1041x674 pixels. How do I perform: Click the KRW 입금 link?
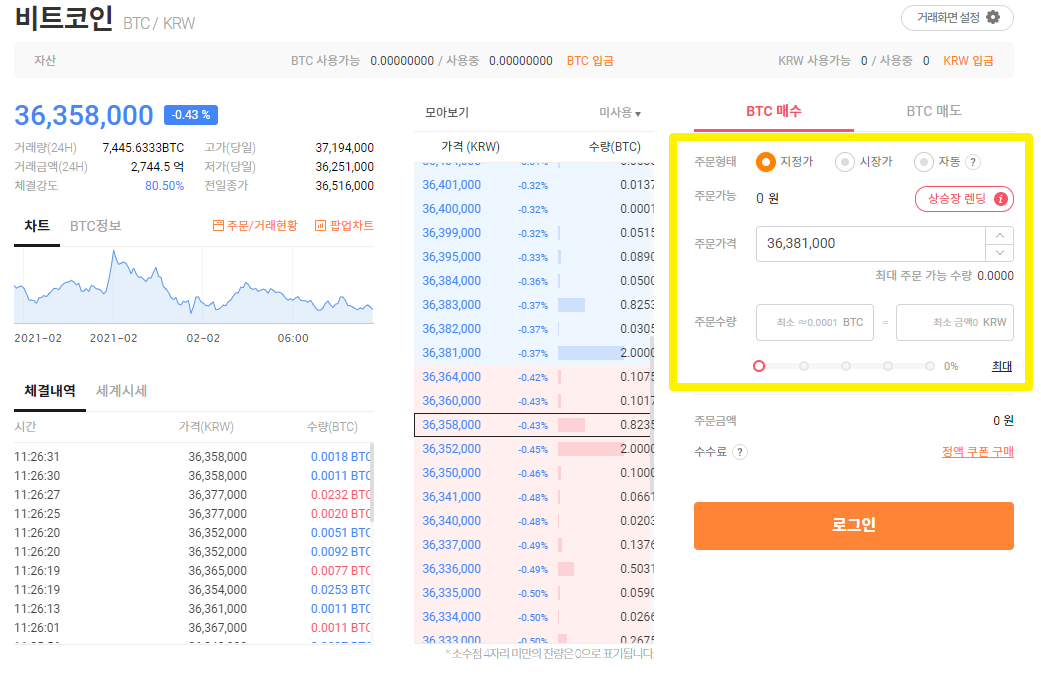(968, 61)
